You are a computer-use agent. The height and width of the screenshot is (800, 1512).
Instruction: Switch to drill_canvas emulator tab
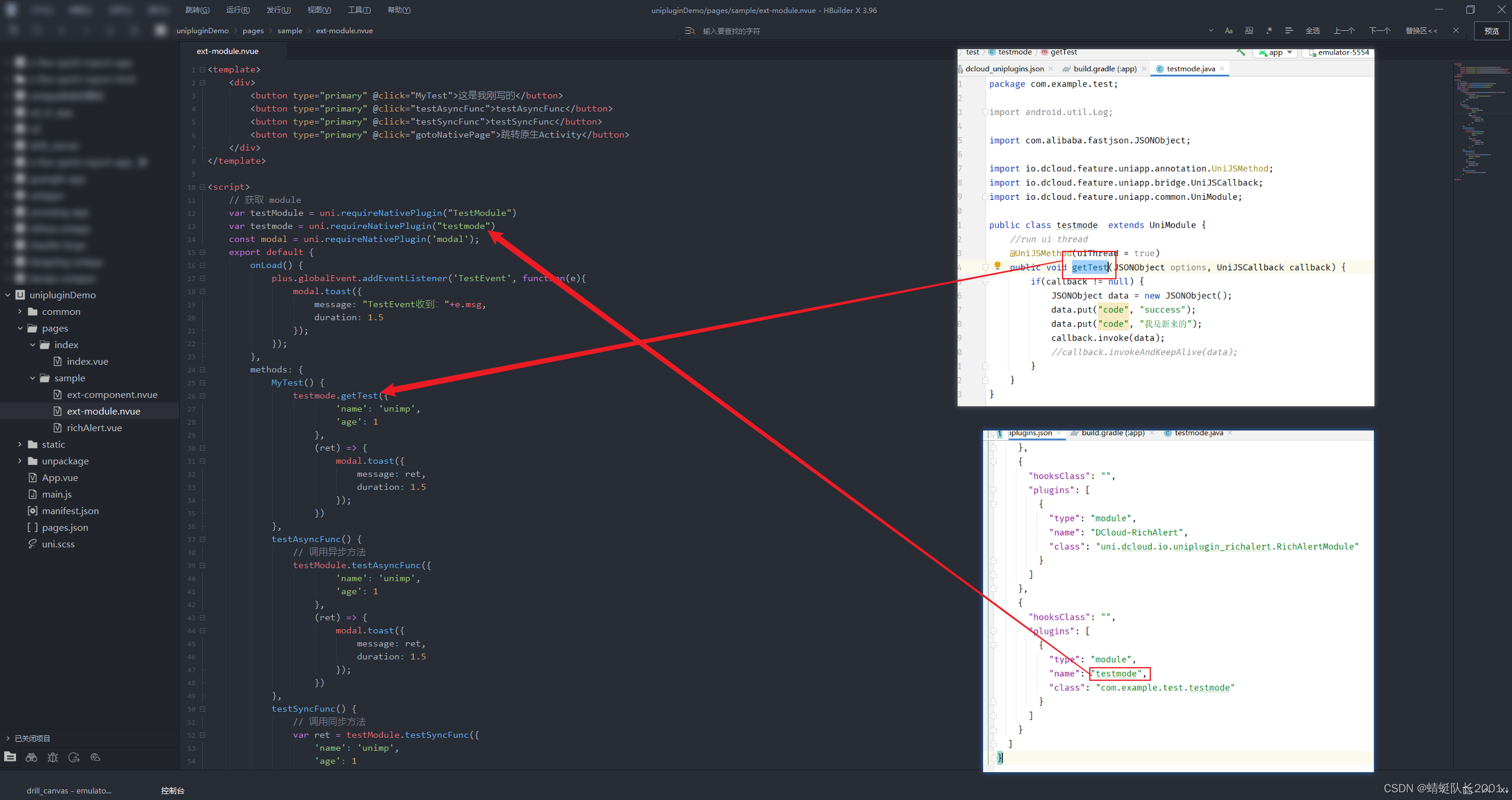(x=69, y=791)
